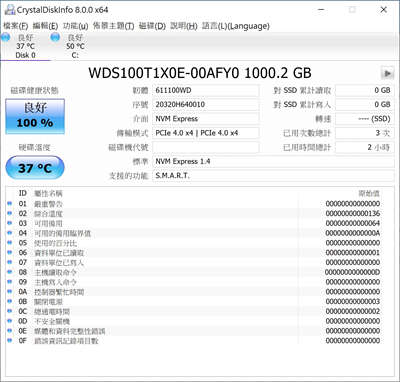Click the status icon for attribute 0A
This screenshot has height=382, width=400.
click(x=10, y=291)
